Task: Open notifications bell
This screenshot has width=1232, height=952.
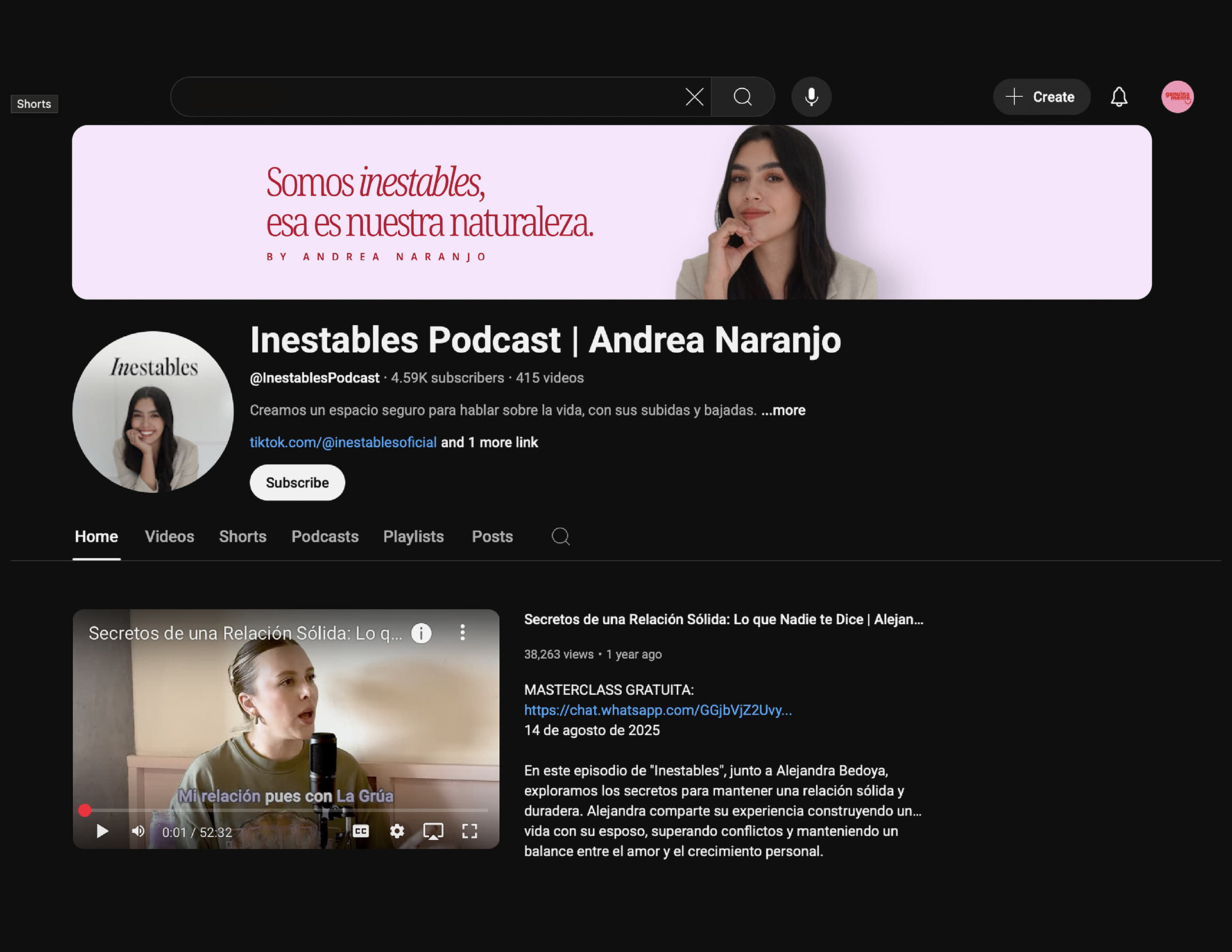Action: (x=1119, y=97)
